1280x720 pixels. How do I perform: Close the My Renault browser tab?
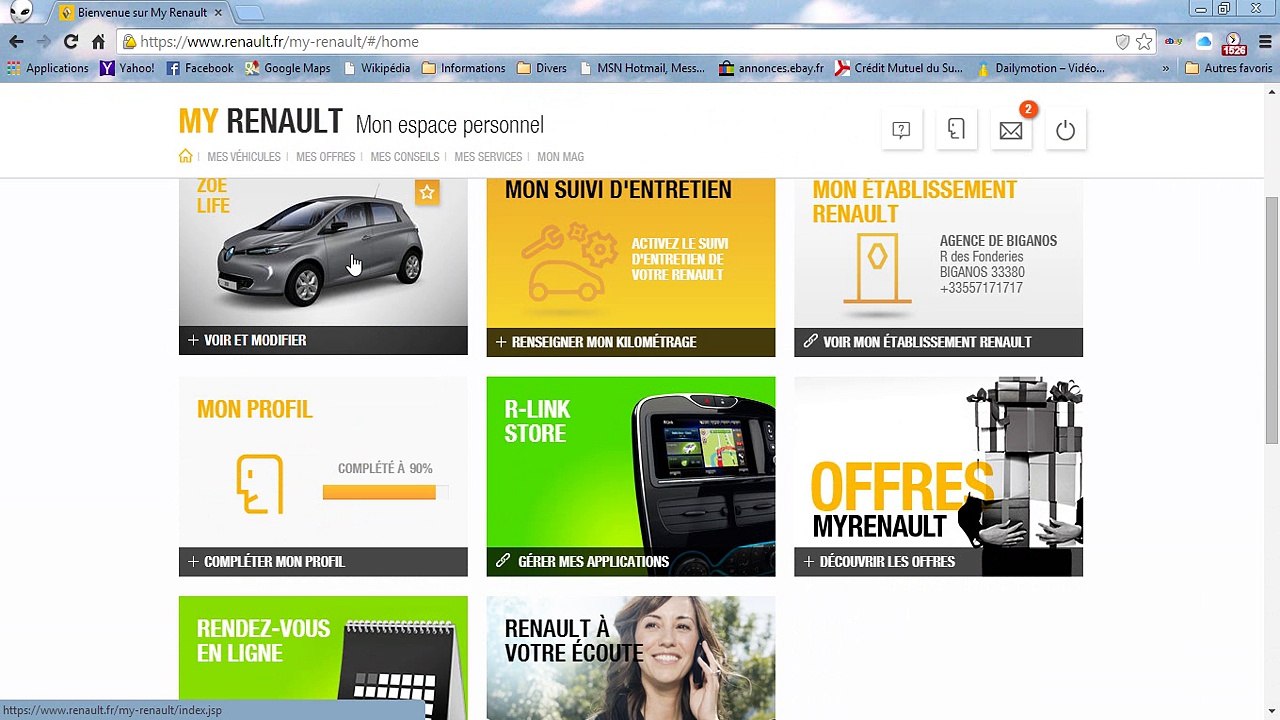218,12
